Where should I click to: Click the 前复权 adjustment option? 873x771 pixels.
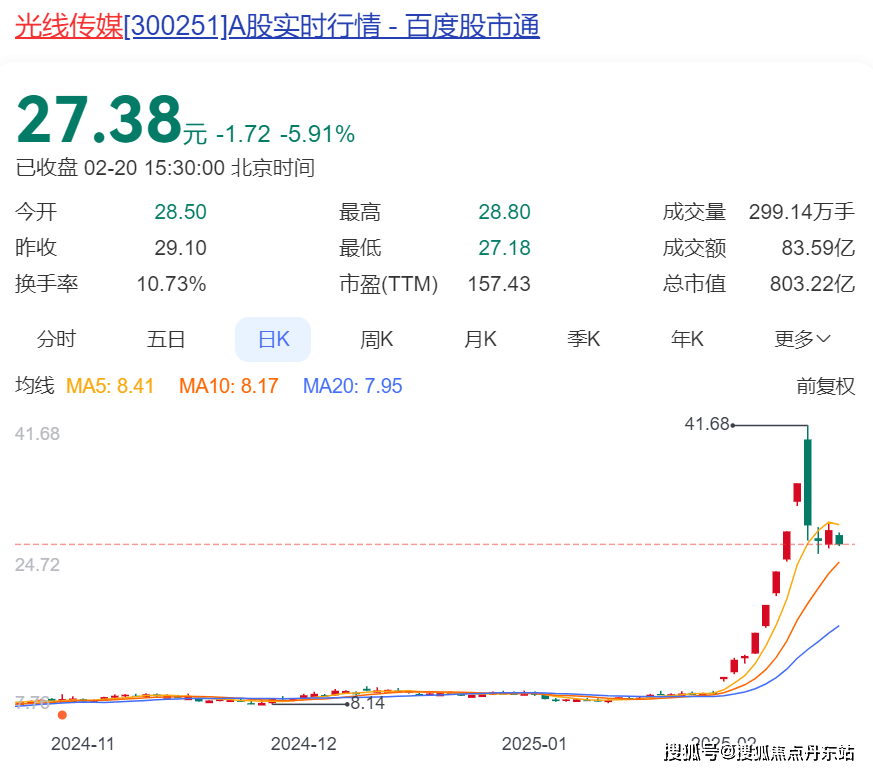tap(825, 386)
